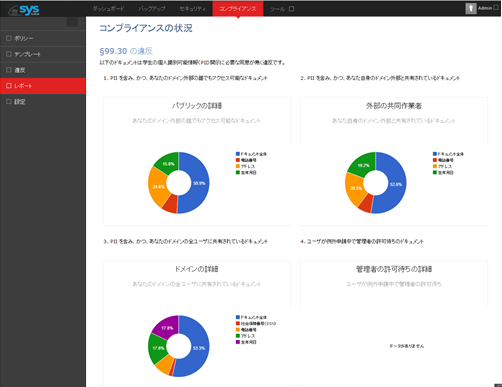
Task: Click blue ドキュメント全体 swatch in パブリック legend
Action: pyautogui.click(x=238, y=154)
